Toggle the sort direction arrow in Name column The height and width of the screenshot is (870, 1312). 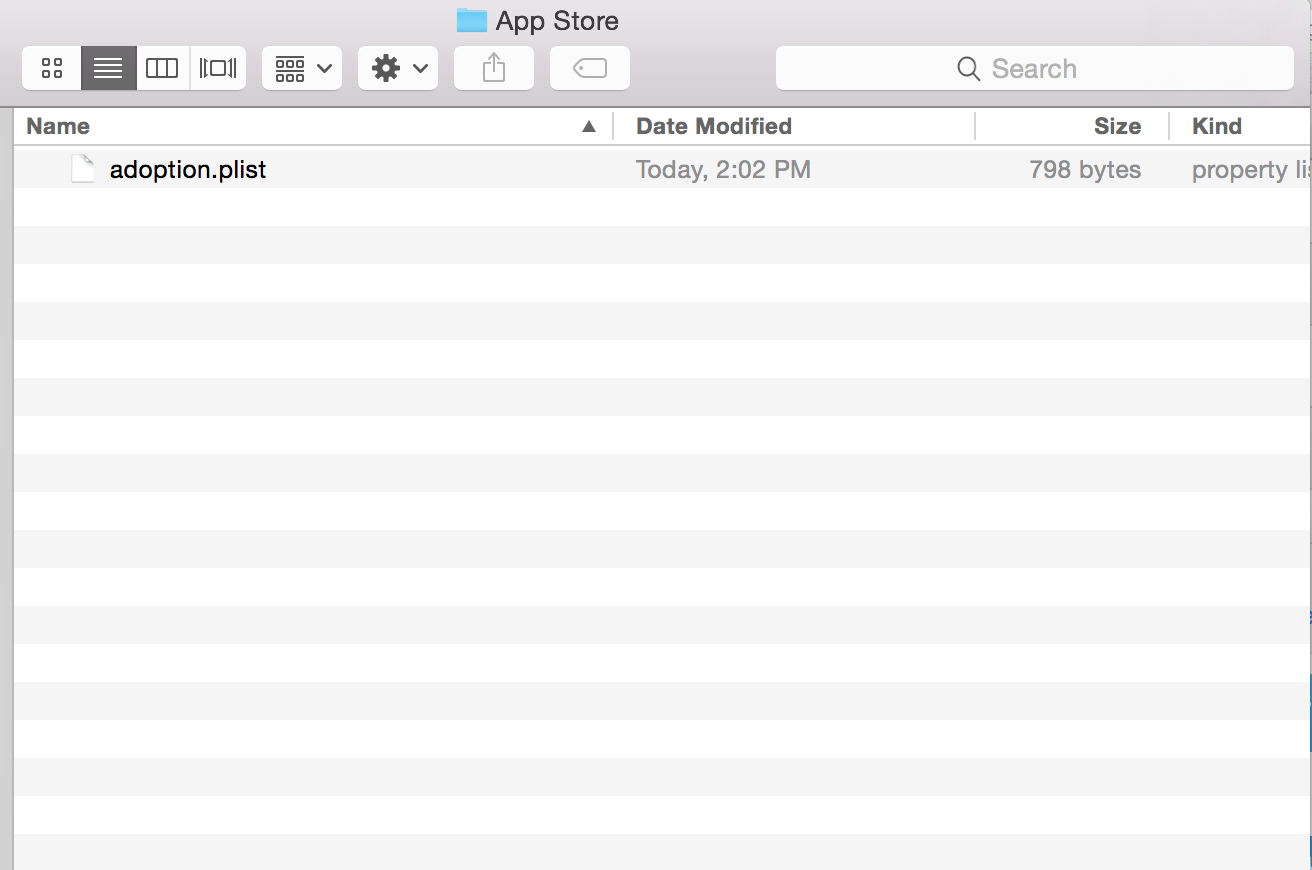pos(589,126)
